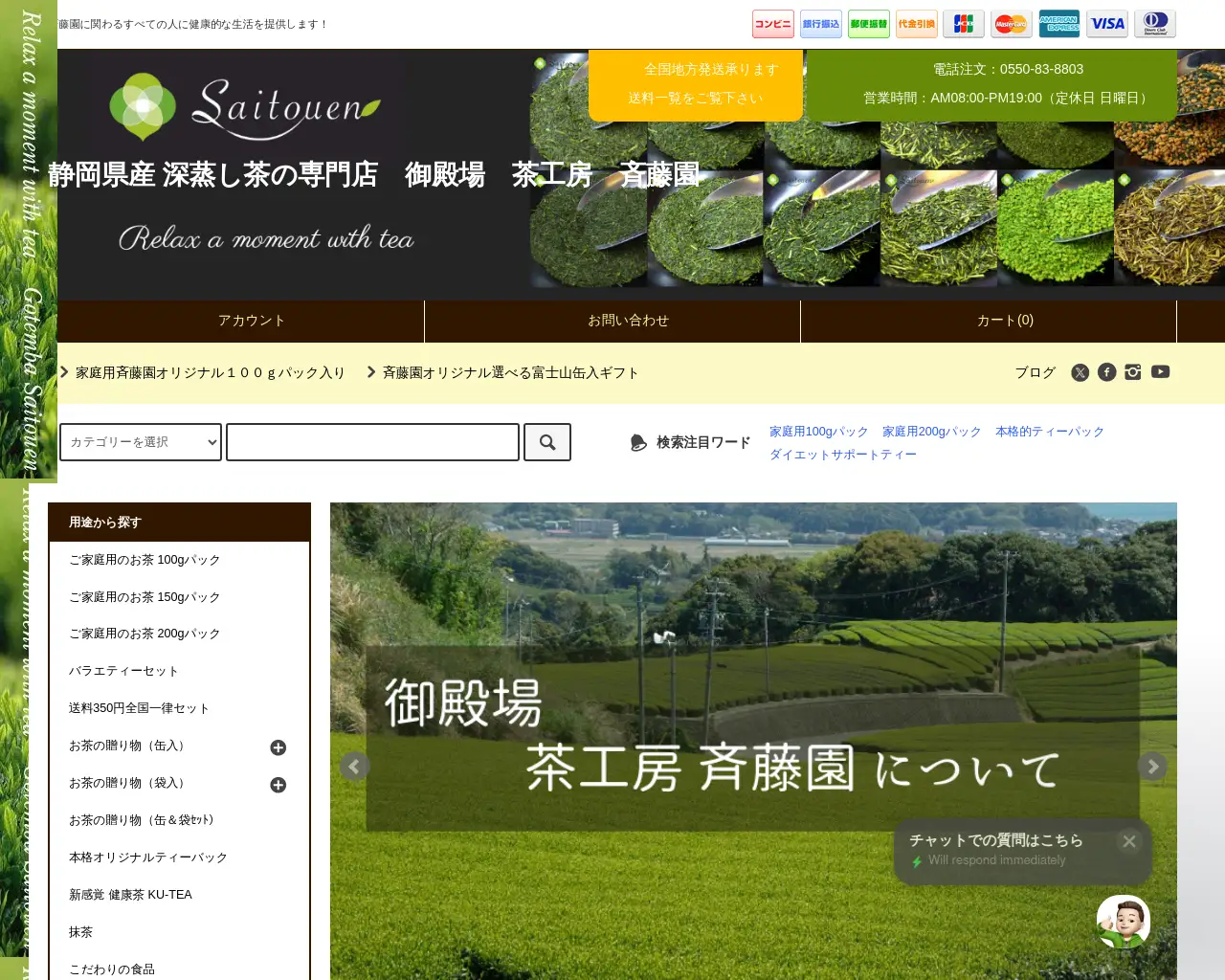The width and height of the screenshot is (1225, 980).
Task: Open the カテゴリーを選択 category dropdown
Action: (140, 441)
